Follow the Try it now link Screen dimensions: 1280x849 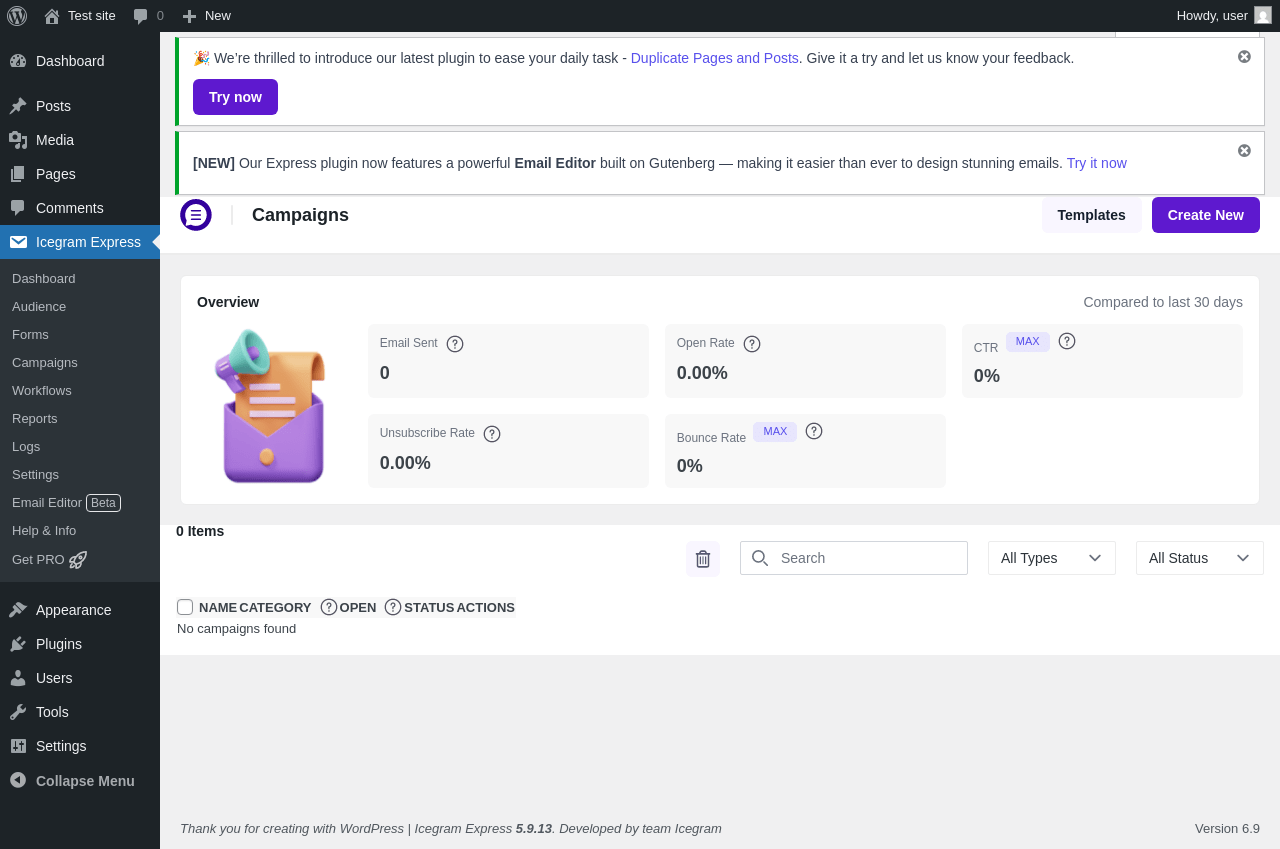coord(1096,163)
